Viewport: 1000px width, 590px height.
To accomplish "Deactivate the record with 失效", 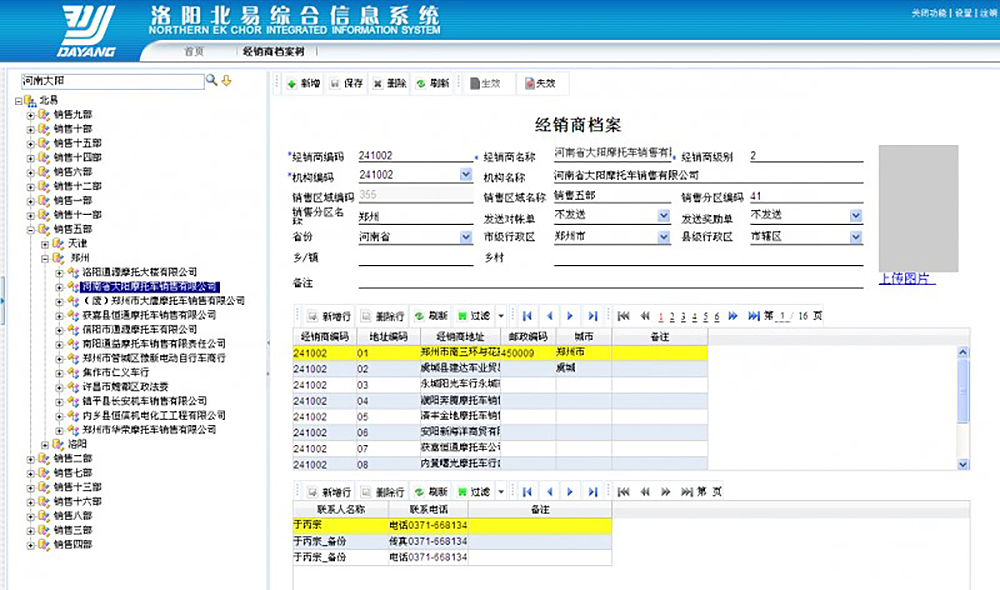I will coord(540,84).
